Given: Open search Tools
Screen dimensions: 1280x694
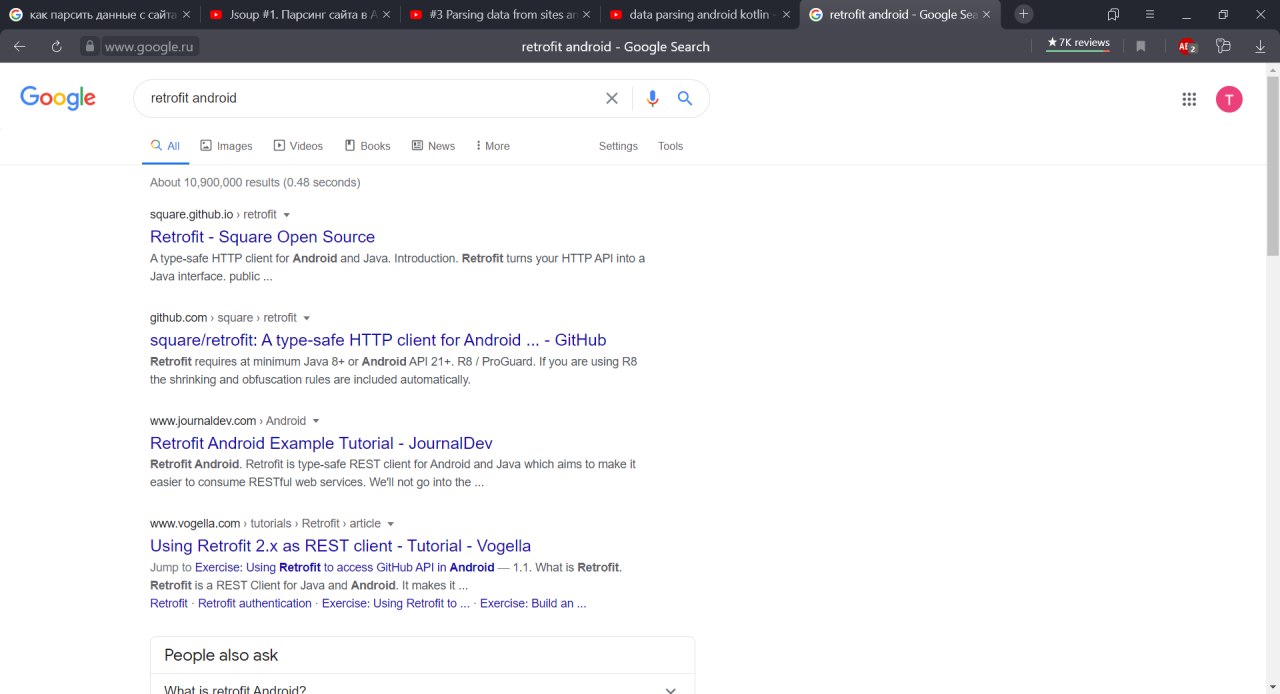Looking at the screenshot, I should click(x=670, y=146).
